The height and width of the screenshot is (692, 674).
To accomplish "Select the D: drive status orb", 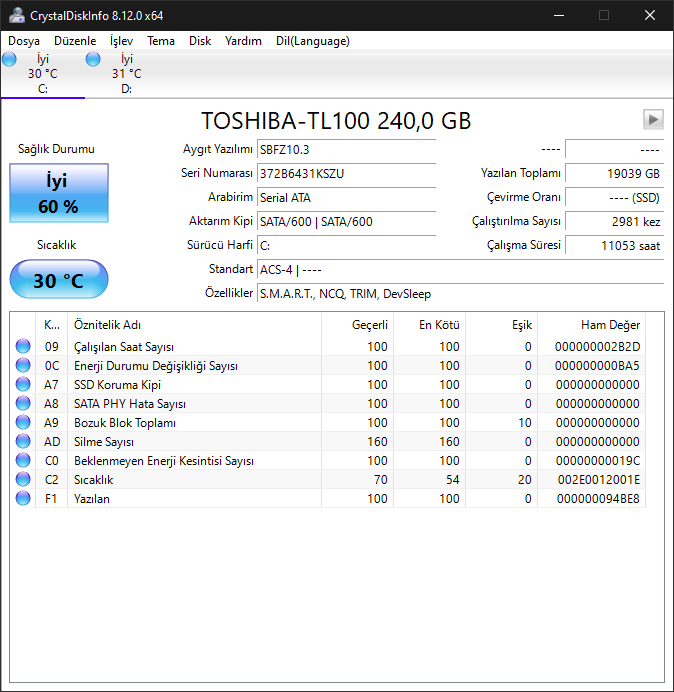I will click(x=93, y=59).
